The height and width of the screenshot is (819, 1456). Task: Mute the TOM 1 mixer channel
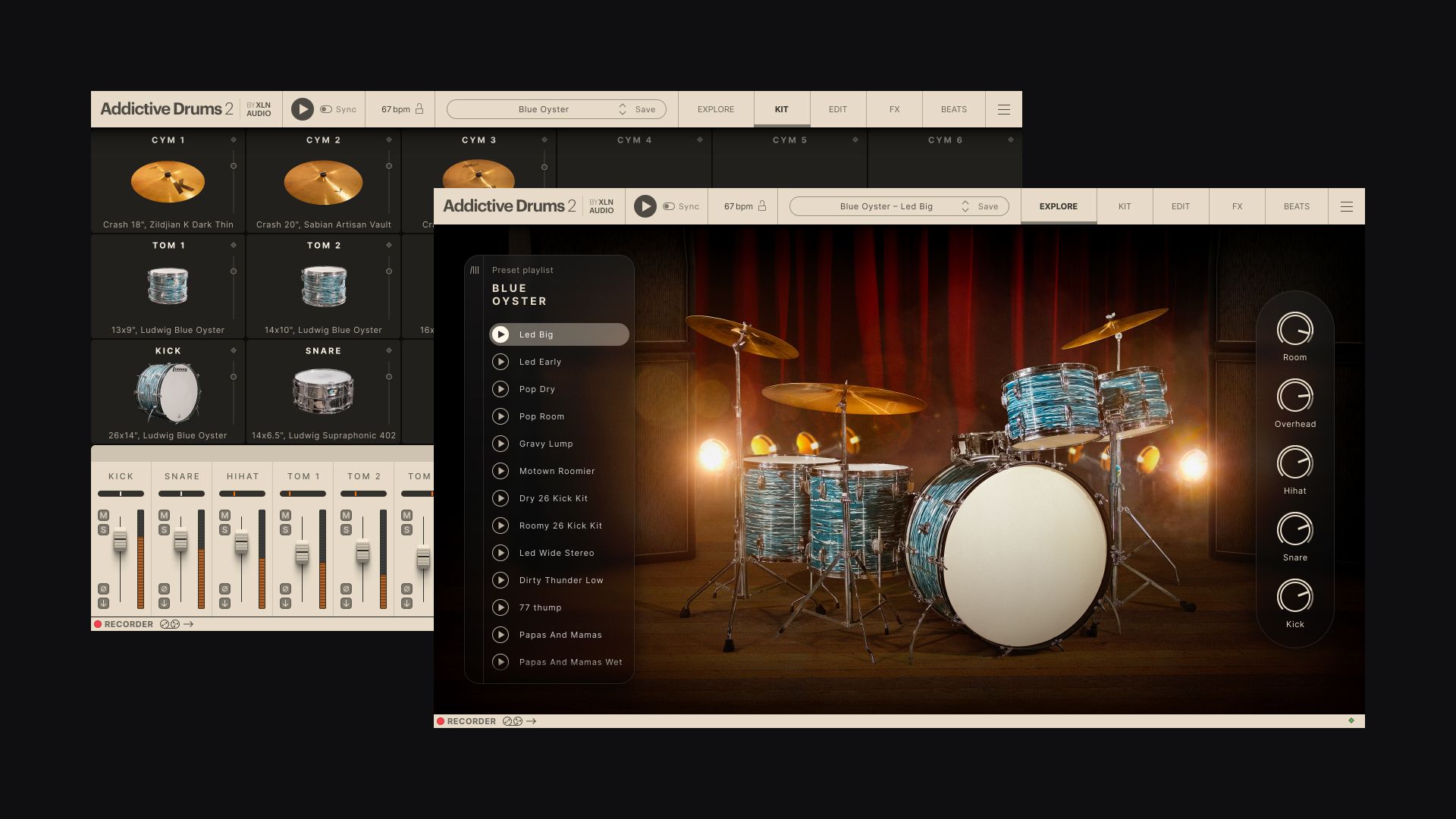click(x=285, y=516)
